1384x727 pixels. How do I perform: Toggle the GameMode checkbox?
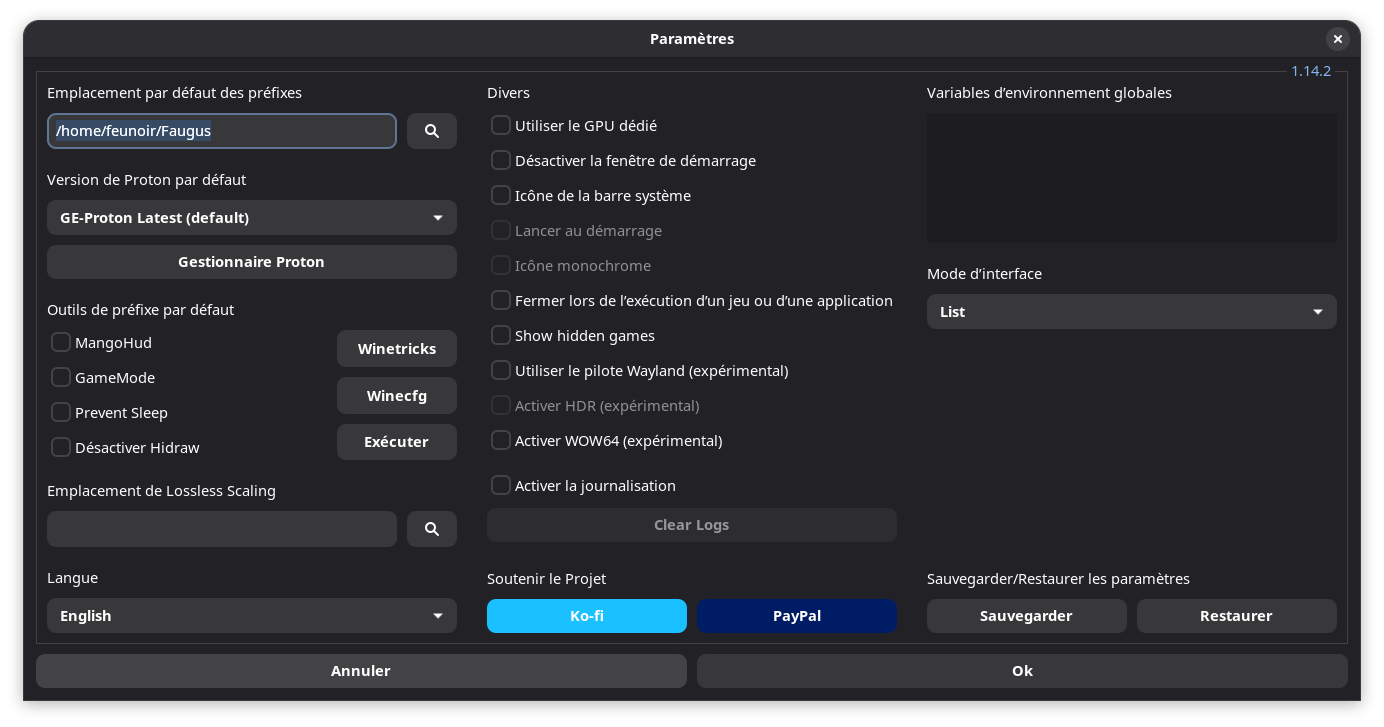[x=61, y=378]
